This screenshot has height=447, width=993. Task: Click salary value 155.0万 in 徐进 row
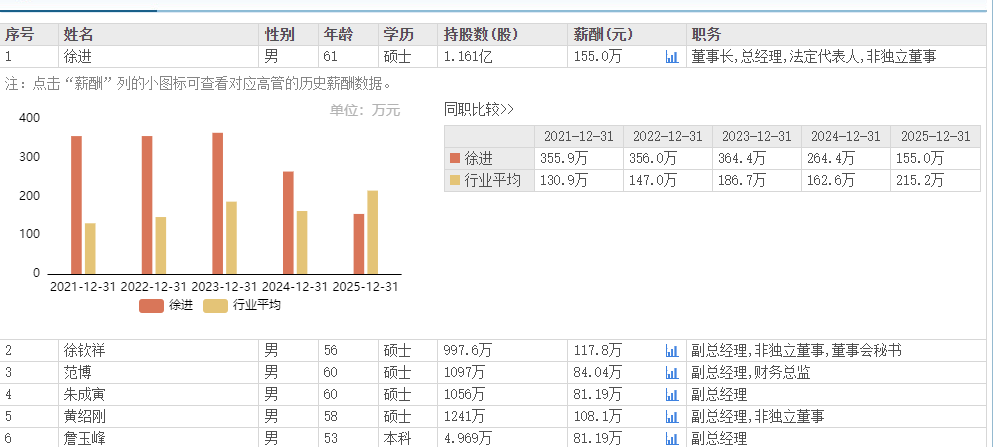pos(598,57)
